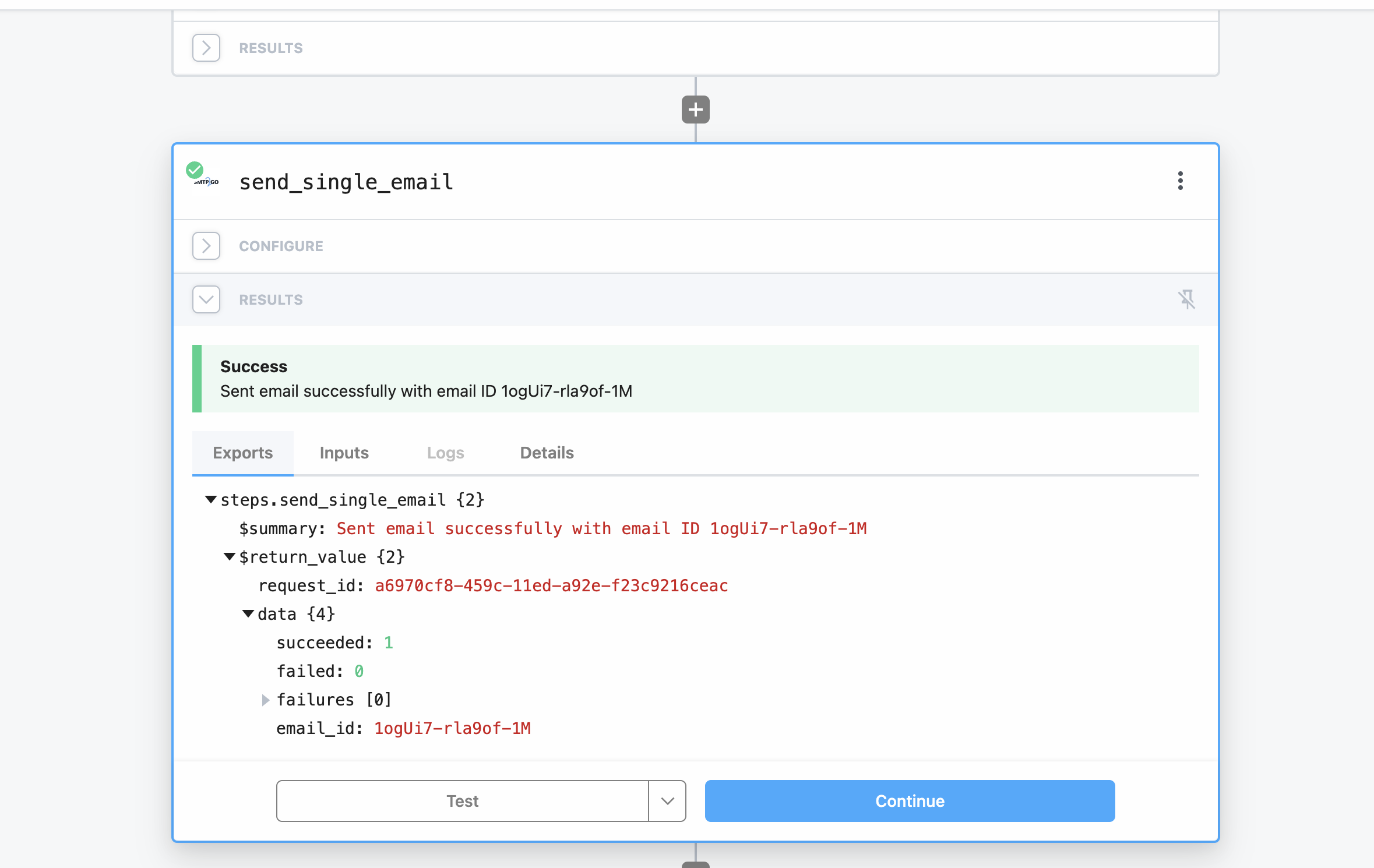Click the green success checkmark badge
Image resolution: width=1374 pixels, height=868 pixels.
pyautogui.click(x=194, y=170)
